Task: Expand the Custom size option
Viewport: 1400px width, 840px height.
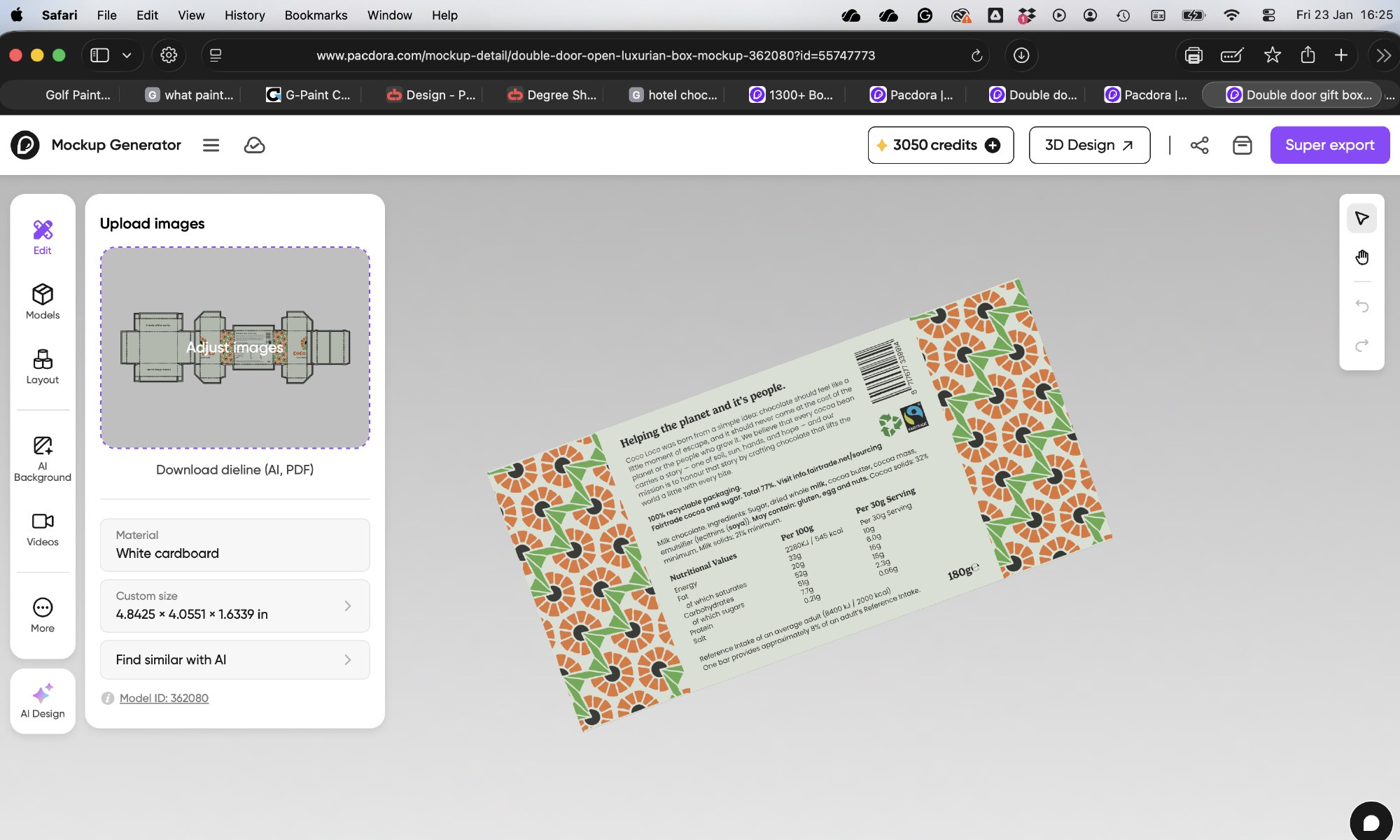Action: point(234,605)
